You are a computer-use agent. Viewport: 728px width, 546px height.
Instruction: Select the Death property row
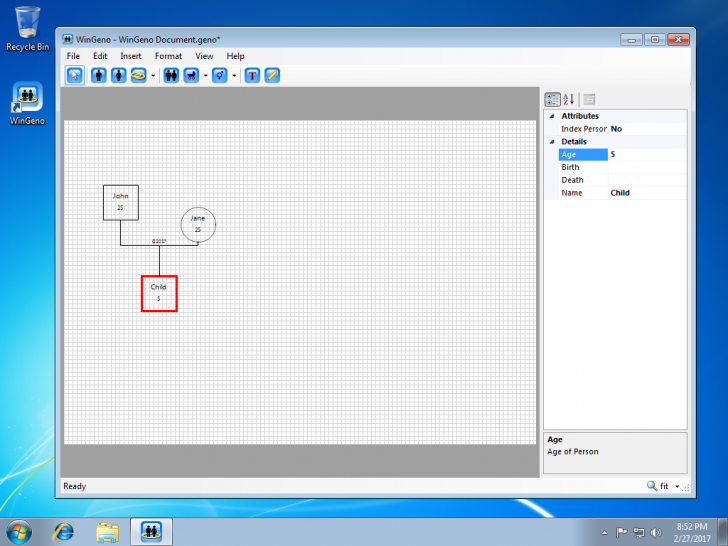(623, 180)
